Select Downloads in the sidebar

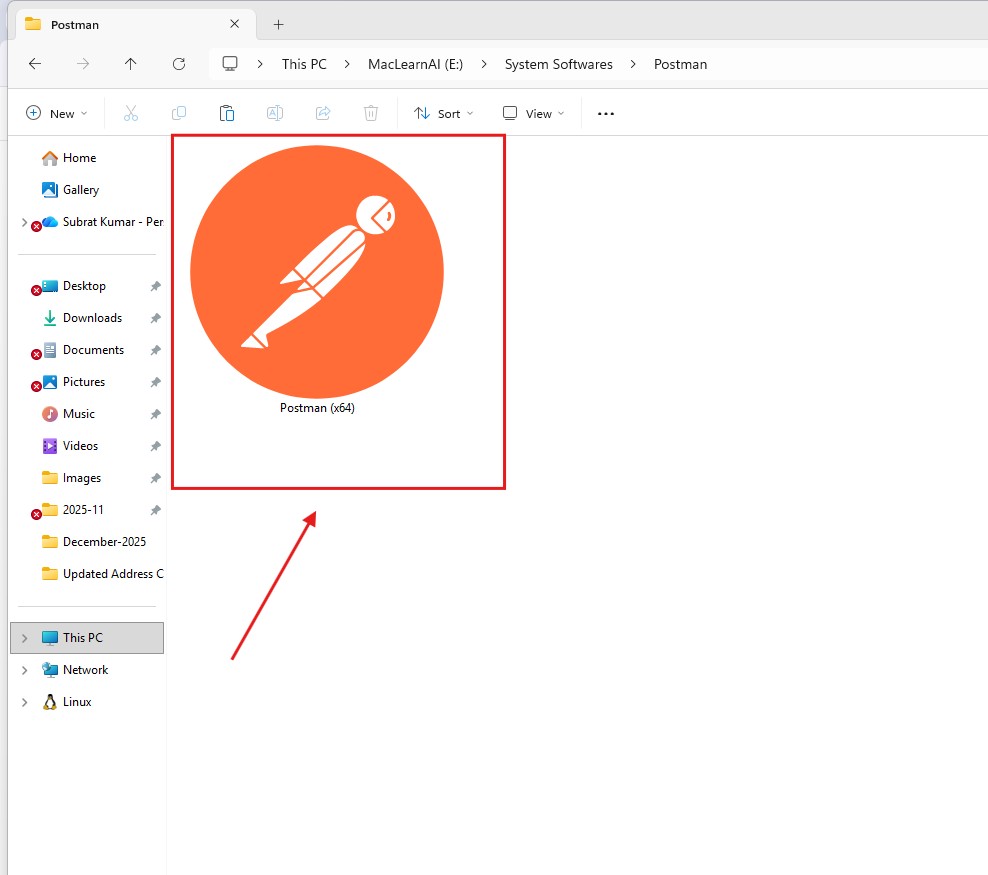coord(92,318)
